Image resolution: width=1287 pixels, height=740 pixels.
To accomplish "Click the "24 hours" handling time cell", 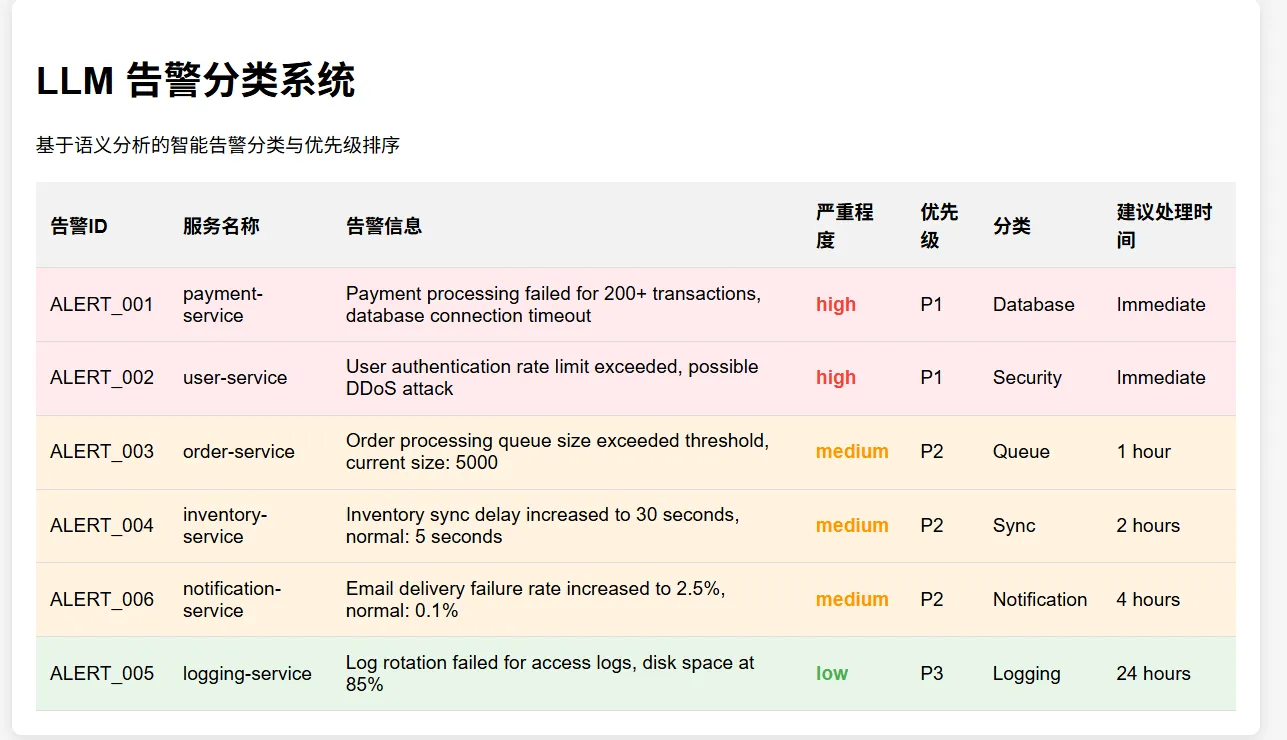I will tap(1154, 674).
